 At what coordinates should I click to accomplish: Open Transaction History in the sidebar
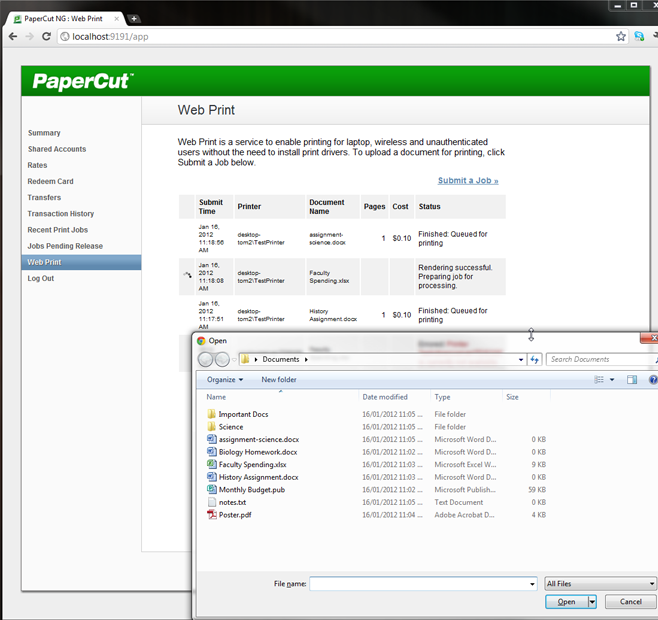(61, 214)
